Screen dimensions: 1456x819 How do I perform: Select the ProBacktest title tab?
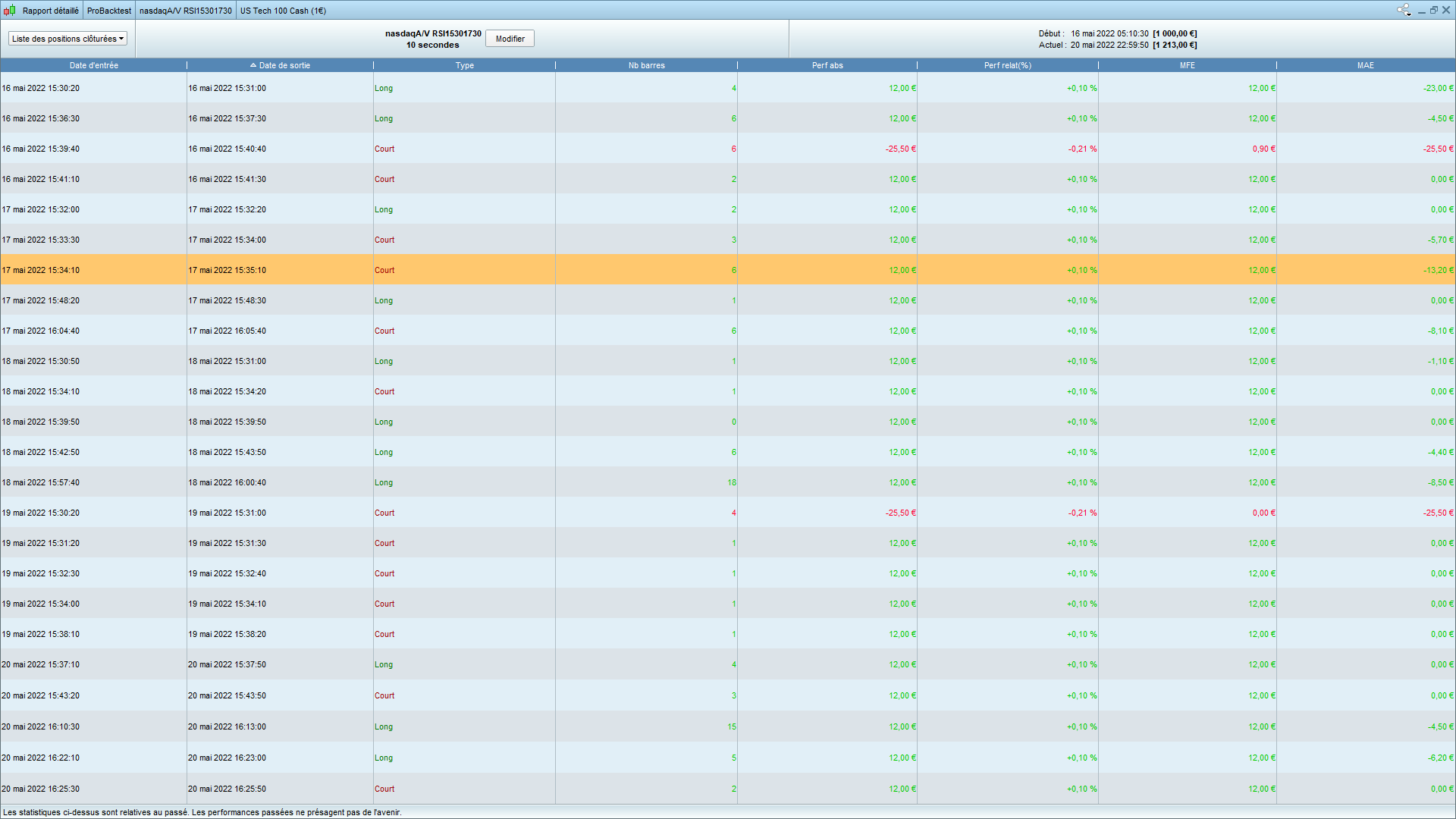tap(109, 11)
